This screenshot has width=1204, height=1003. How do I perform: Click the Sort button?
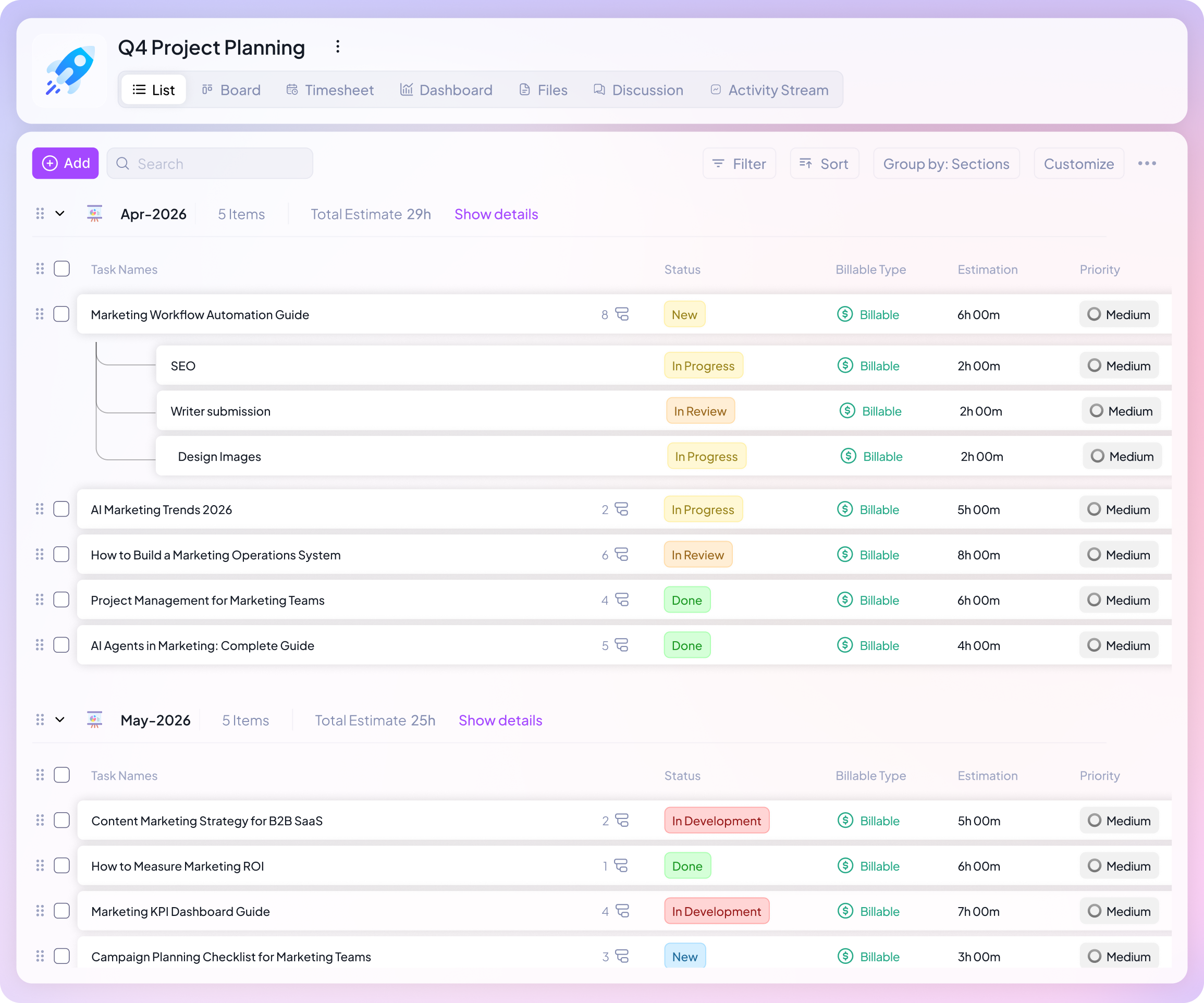(825, 164)
